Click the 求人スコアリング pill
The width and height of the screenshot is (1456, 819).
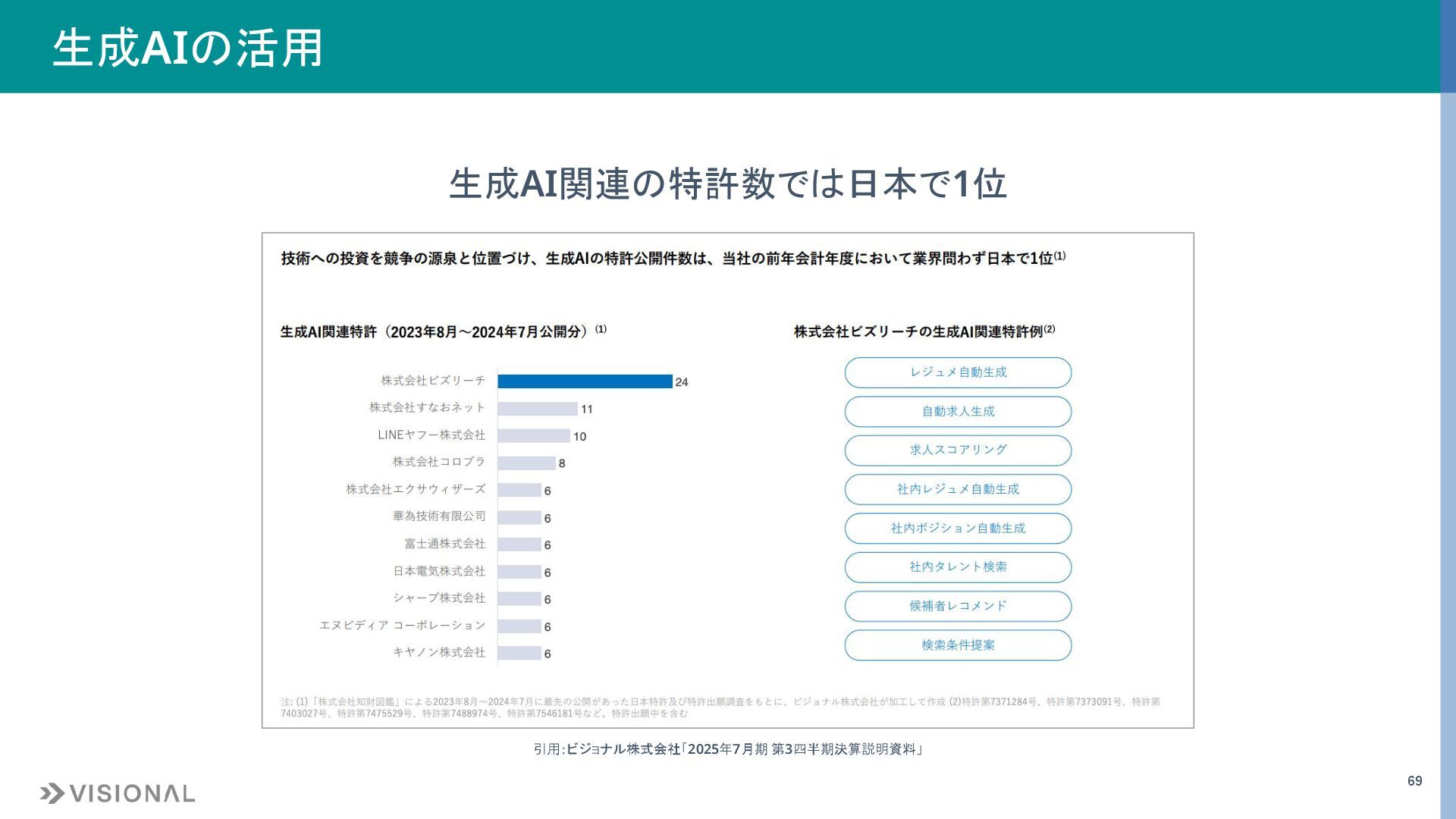click(958, 450)
